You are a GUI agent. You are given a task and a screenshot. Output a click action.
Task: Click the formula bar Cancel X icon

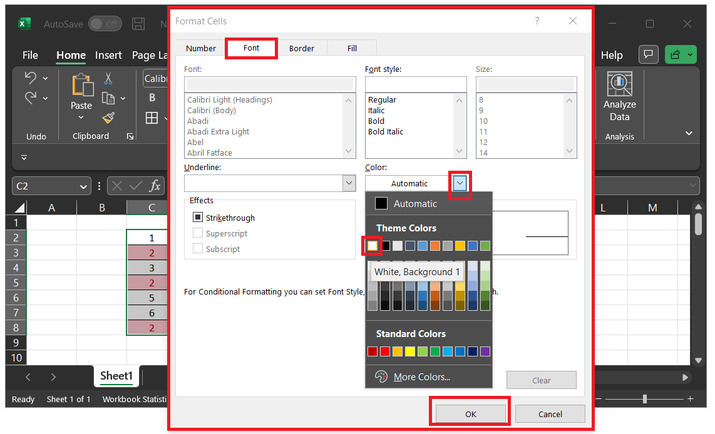pyautogui.click(x=117, y=186)
